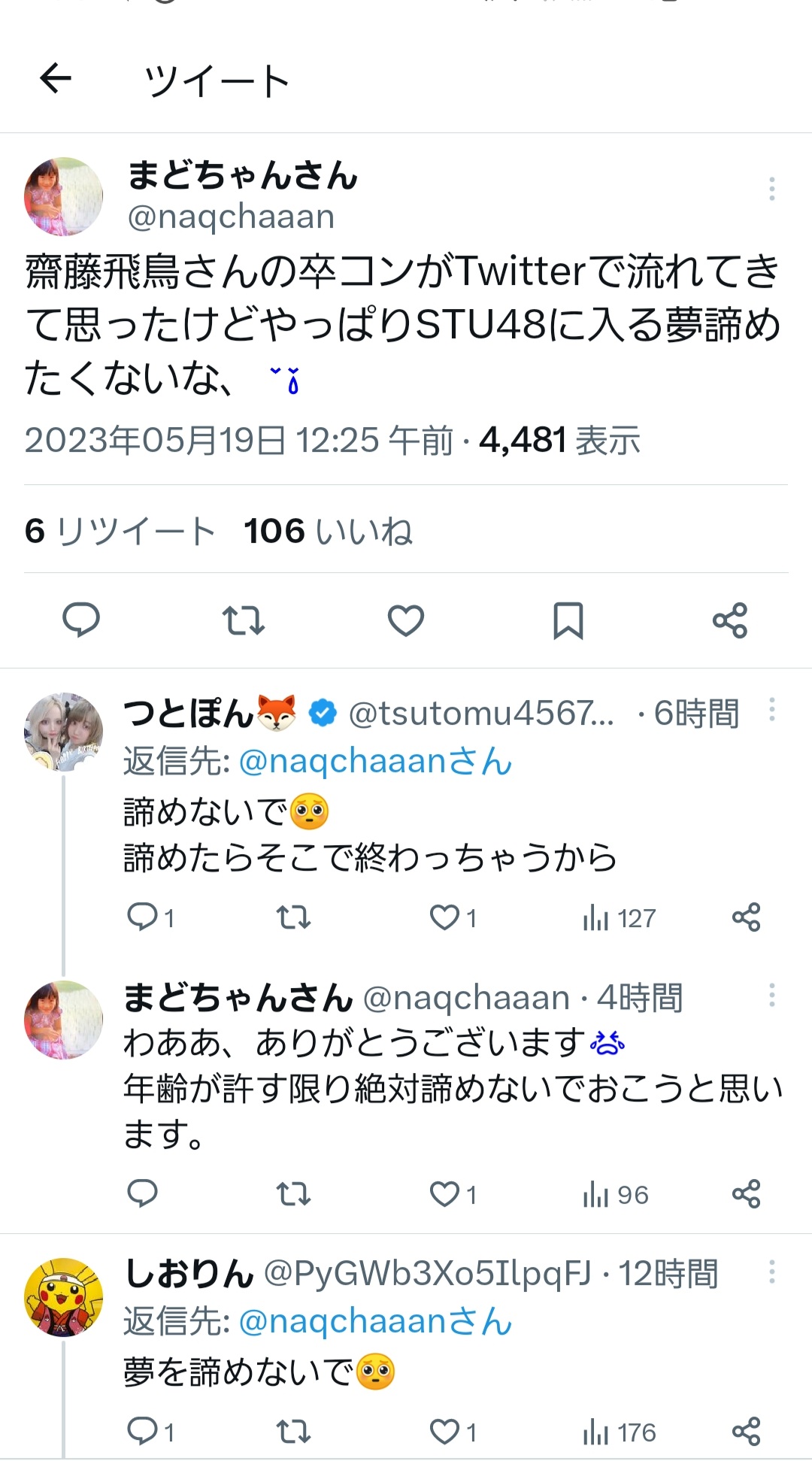Open more options for つとぽん's reply

click(x=771, y=711)
